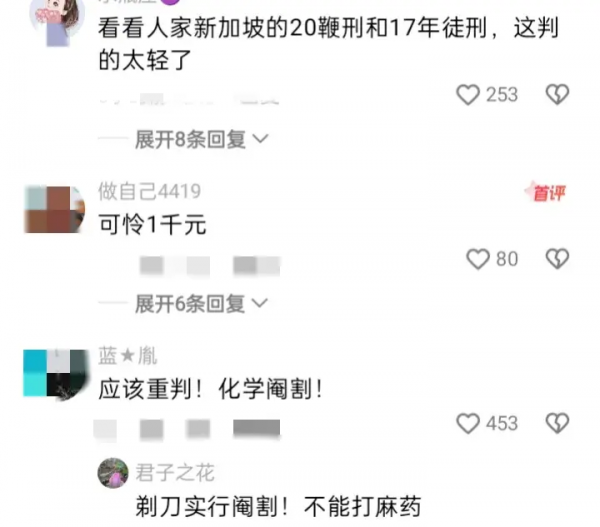Image resolution: width=600 pixels, height=527 pixels.
Task: Dislike the 应该重判！化学阉割 comment
Action: point(557,423)
